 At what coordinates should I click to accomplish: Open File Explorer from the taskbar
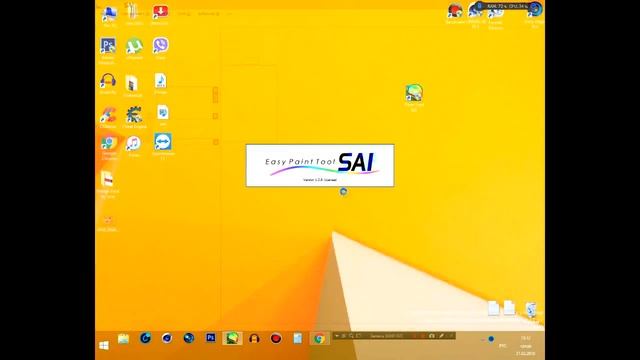(123, 338)
